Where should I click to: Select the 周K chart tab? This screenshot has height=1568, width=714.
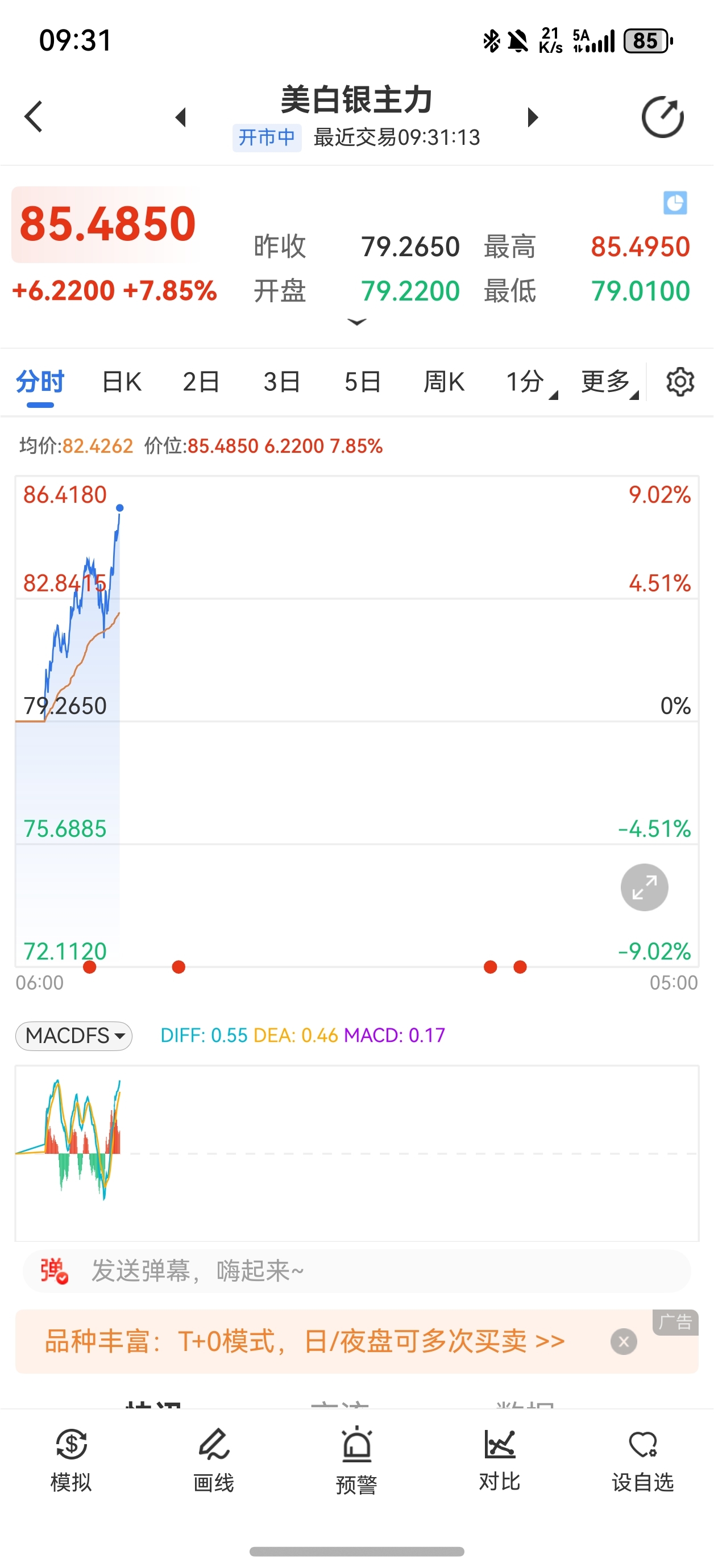(x=443, y=382)
